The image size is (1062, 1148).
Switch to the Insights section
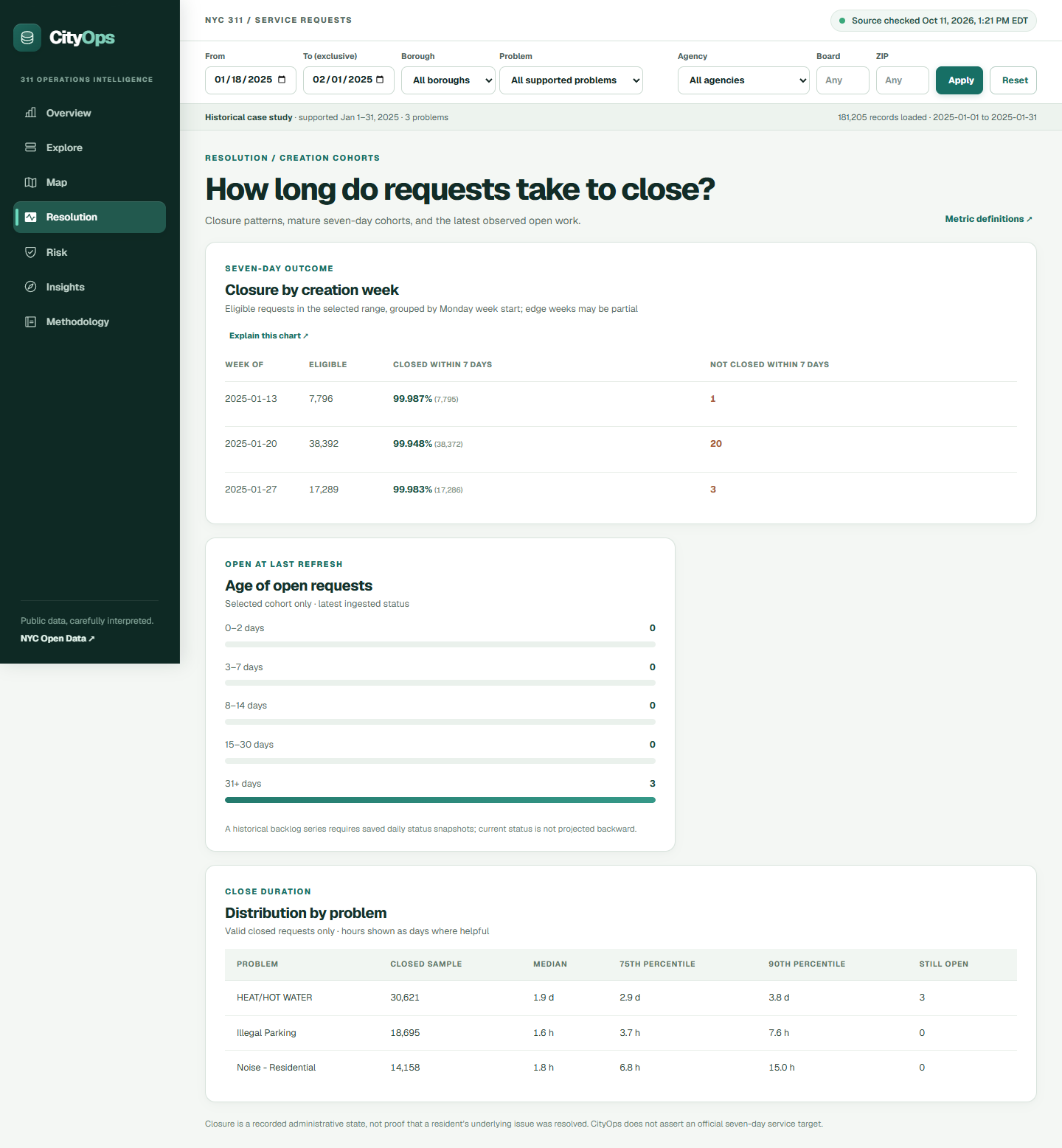pos(89,287)
